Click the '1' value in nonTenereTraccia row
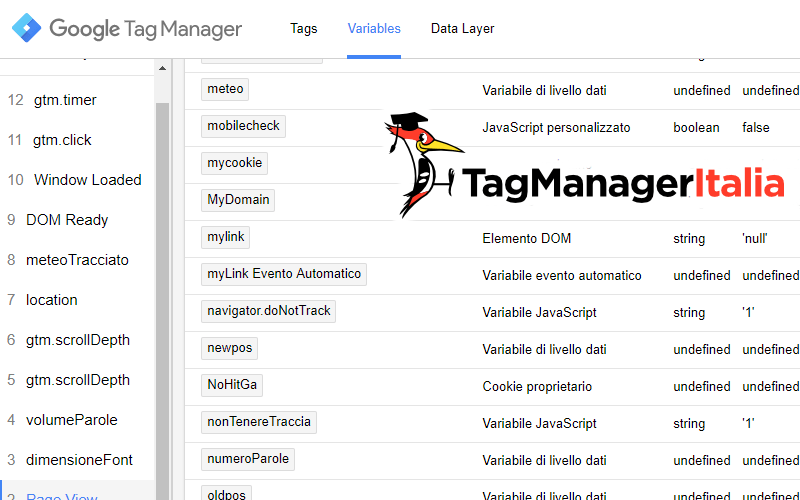The image size is (800, 500). click(x=748, y=423)
